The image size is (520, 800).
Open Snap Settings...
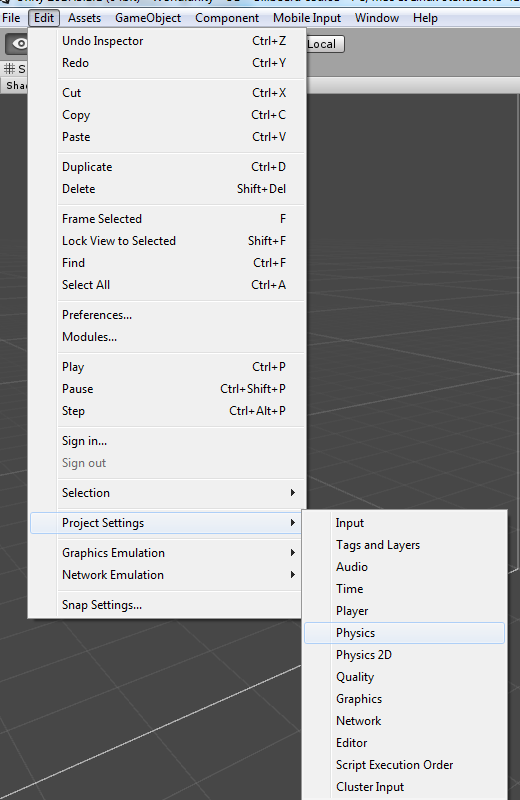(x=168, y=605)
